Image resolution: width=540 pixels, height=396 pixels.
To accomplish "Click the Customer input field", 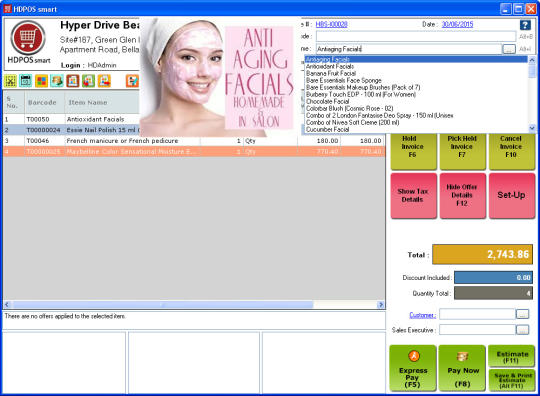I will pos(477,314).
